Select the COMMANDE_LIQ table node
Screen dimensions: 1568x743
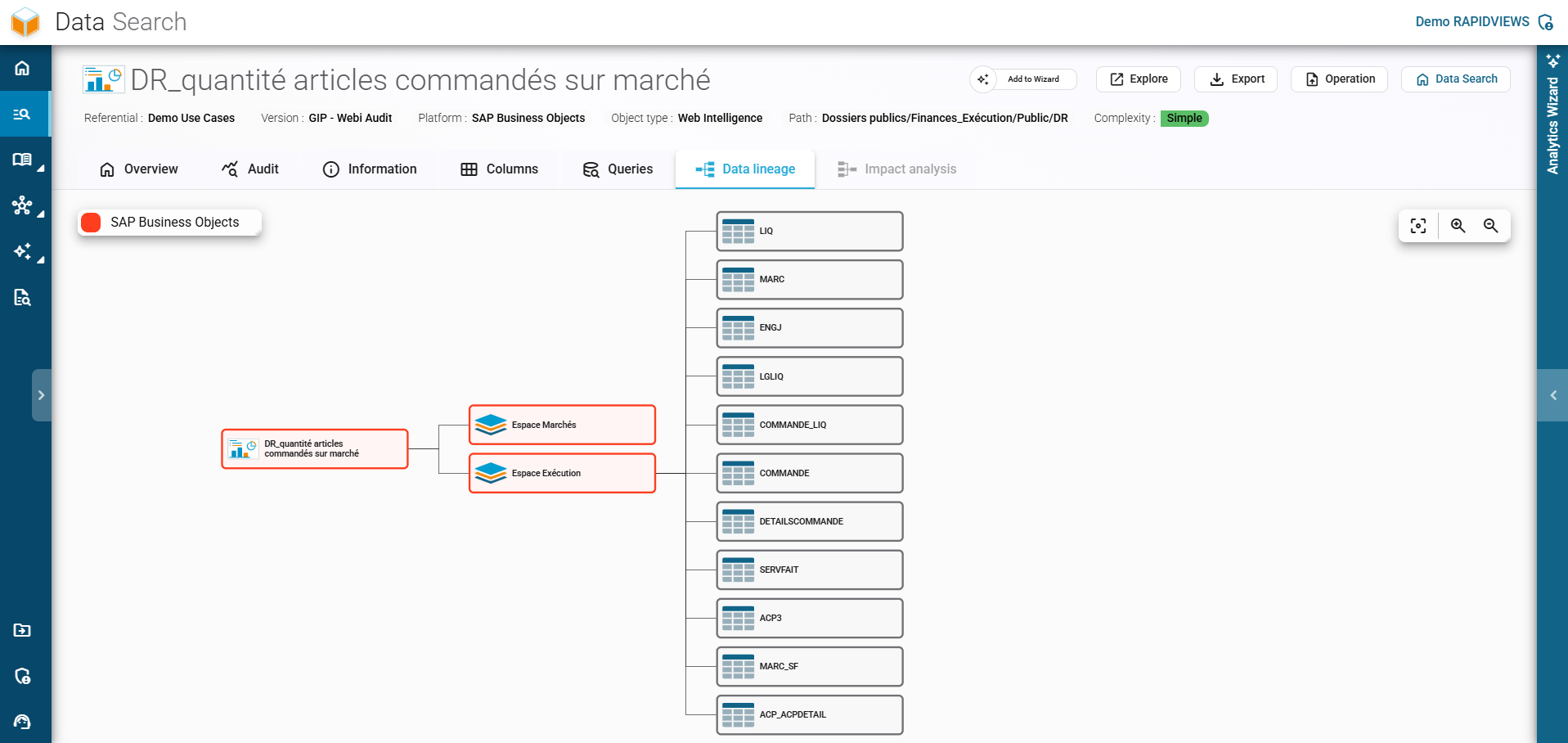point(810,426)
